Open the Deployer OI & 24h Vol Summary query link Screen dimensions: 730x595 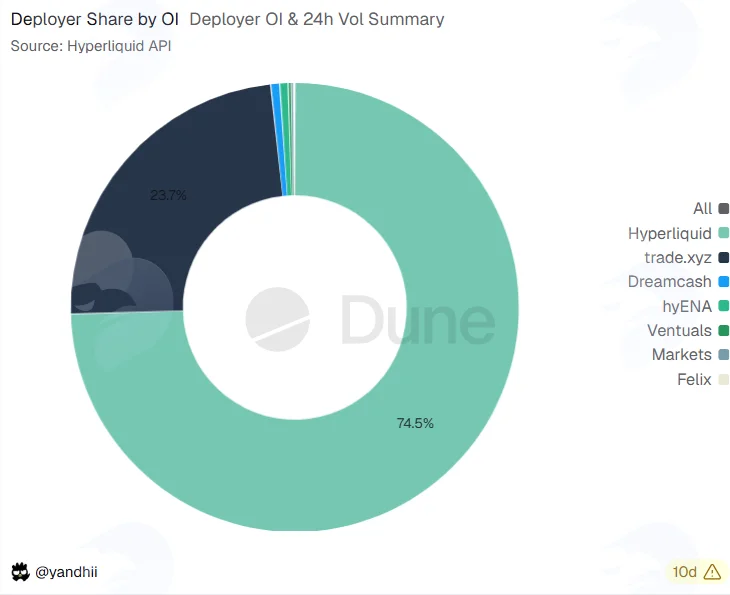coord(317,19)
